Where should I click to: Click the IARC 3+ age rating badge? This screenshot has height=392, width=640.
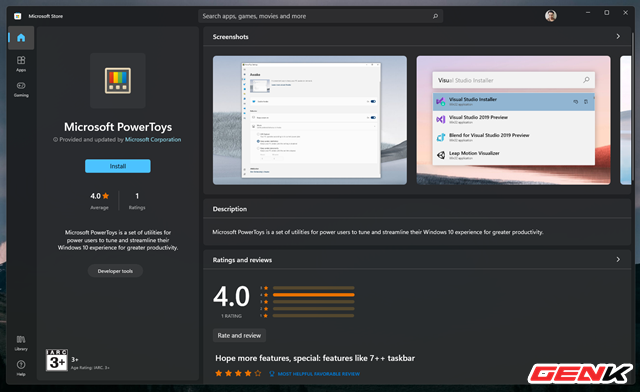[x=56, y=360]
